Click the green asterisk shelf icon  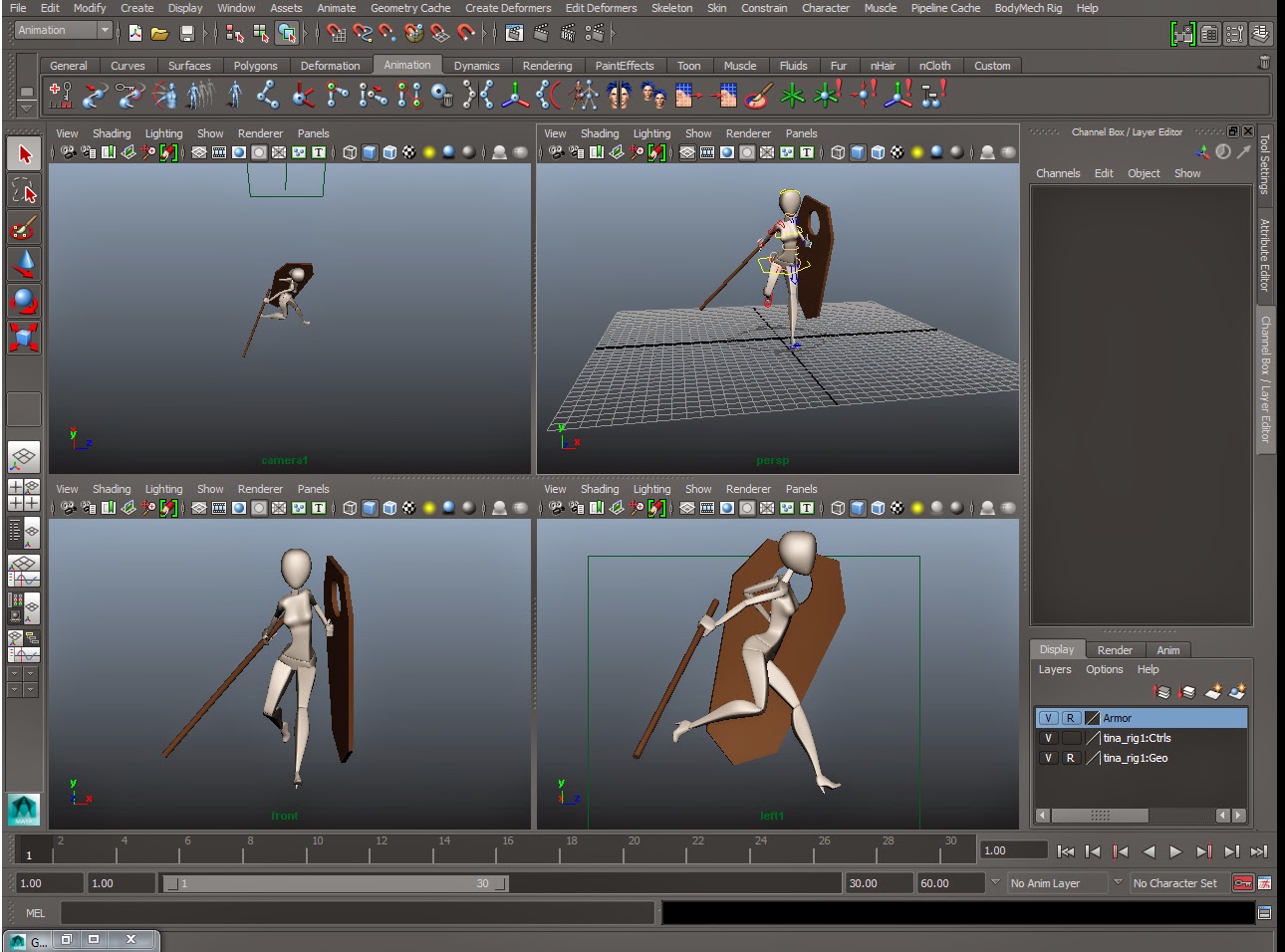tap(792, 96)
